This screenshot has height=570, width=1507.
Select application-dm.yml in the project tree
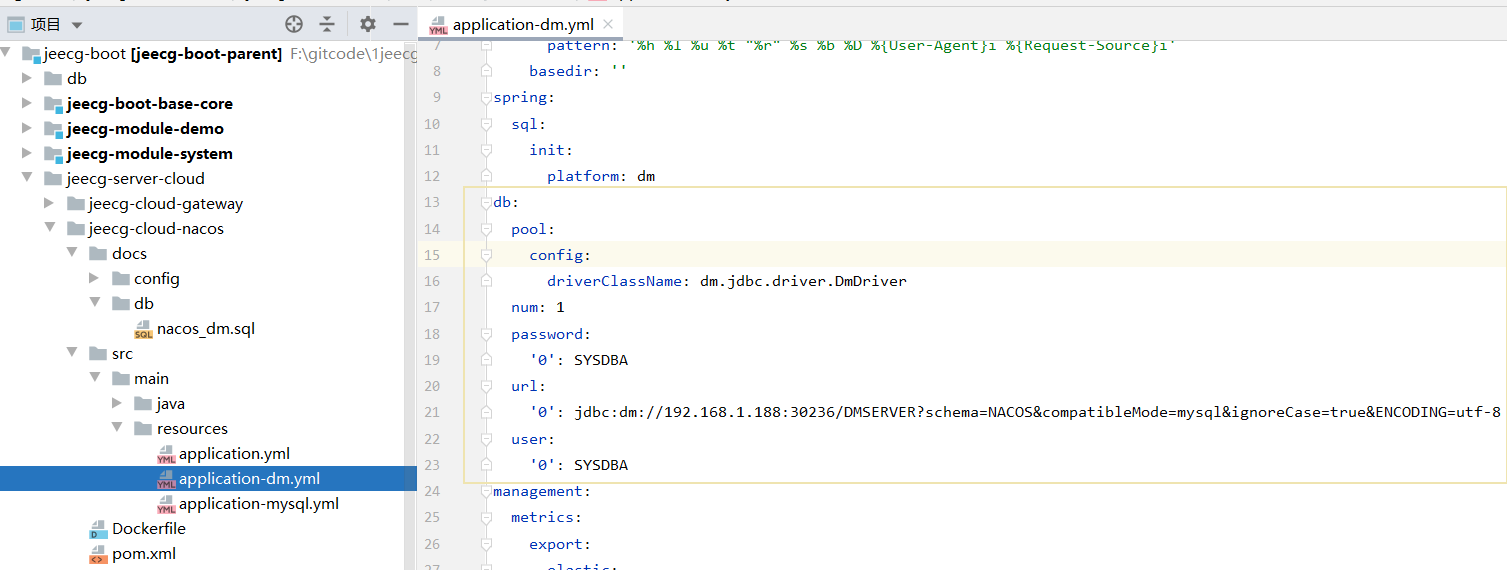249,479
